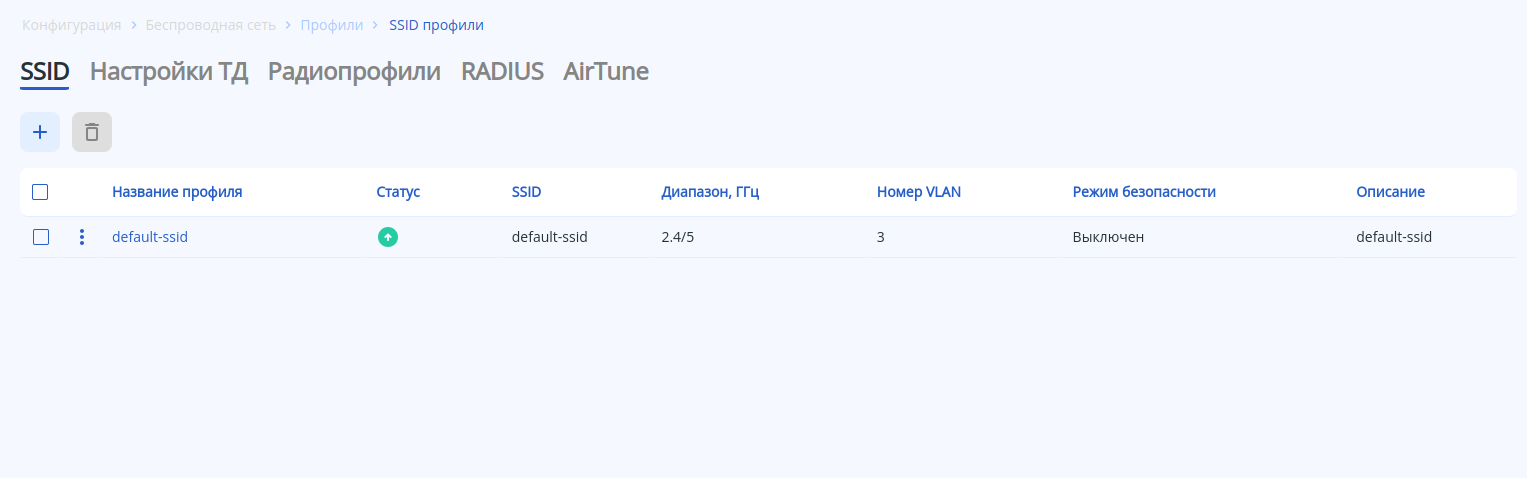The image size is (1527, 478).
Task: Sort by Название профиля column header
Action: (177, 192)
